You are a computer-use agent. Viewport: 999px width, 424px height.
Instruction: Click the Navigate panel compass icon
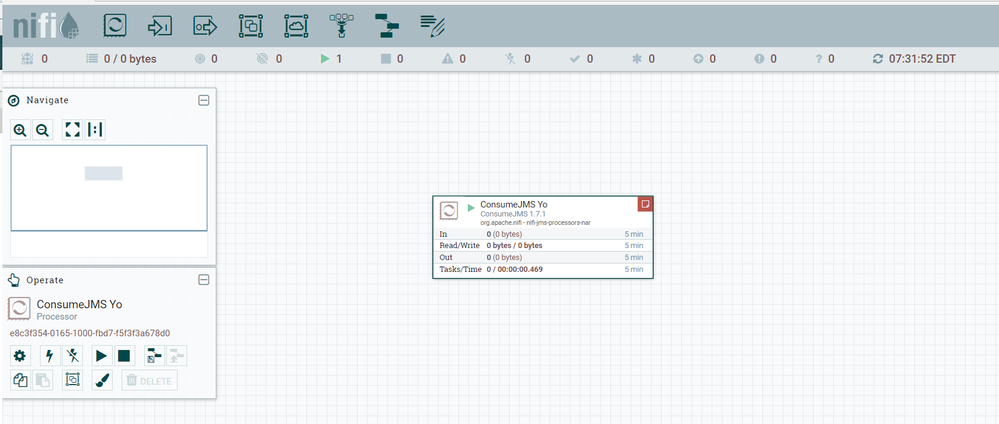click(x=13, y=100)
